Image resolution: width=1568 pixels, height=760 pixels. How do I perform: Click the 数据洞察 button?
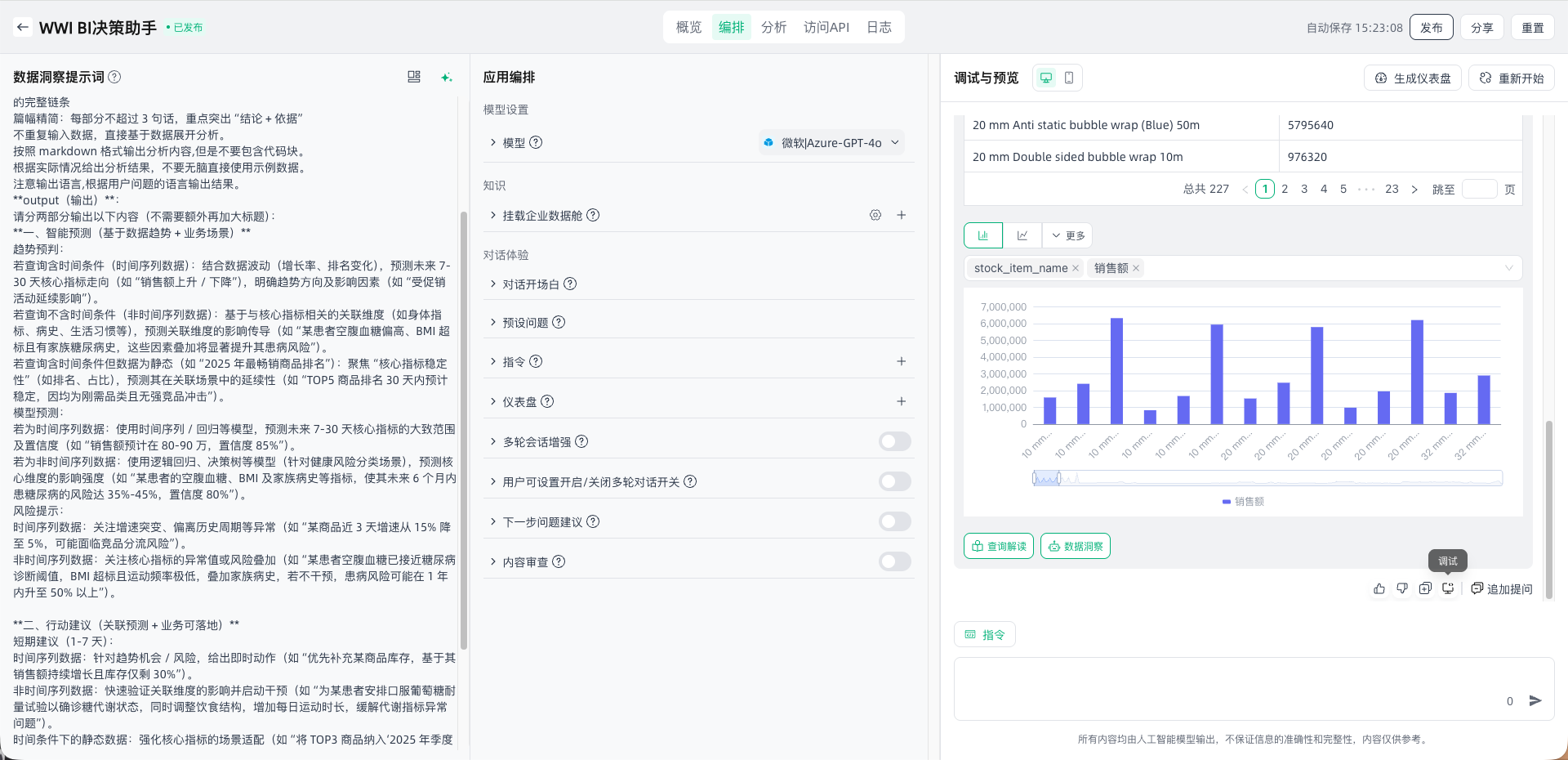tap(1075, 546)
